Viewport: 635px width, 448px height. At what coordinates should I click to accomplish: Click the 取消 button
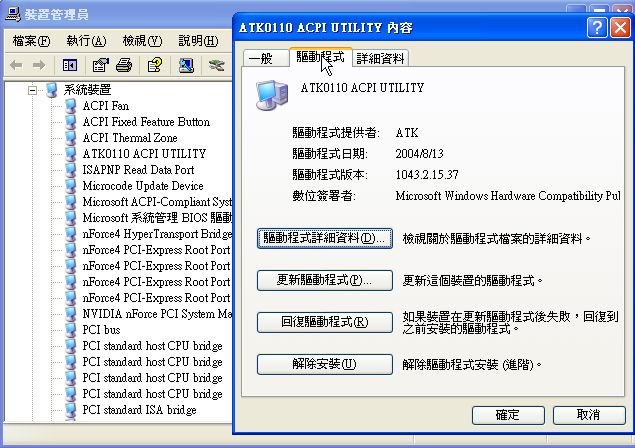[x=589, y=415]
